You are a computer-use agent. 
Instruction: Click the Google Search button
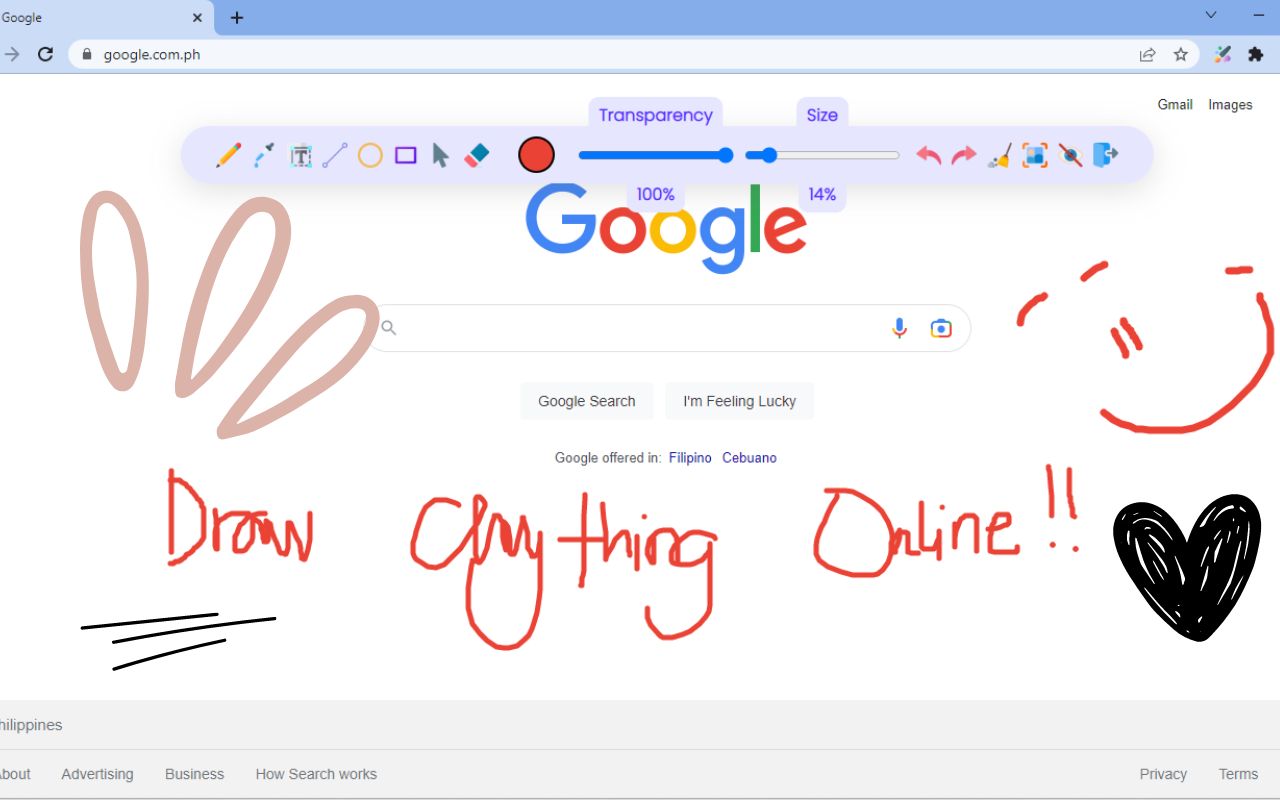[x=587, y=401]
